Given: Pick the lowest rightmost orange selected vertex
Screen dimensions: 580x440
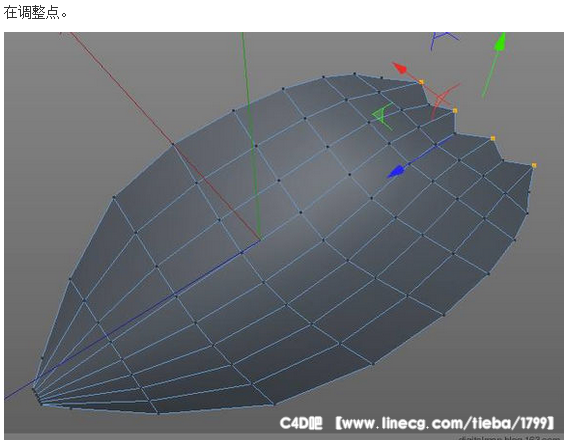Looking at the screenshot, I should pyautogui.click(x=534, y=165).
